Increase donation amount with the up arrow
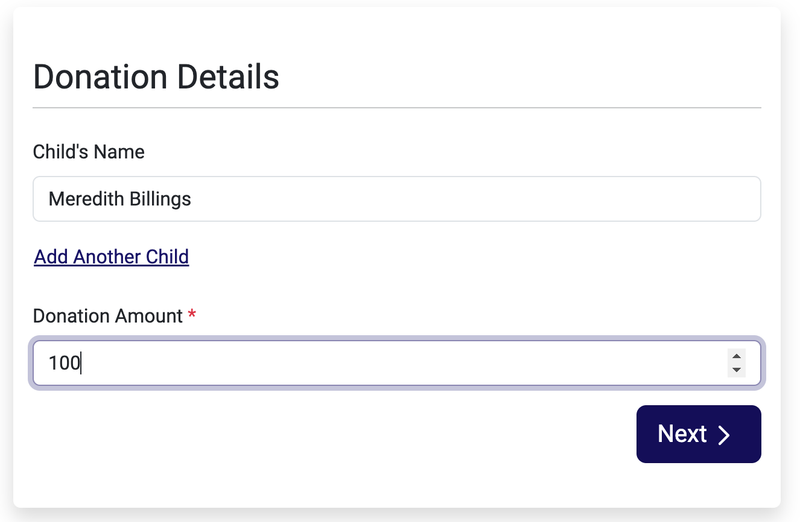 coord(737,356)
